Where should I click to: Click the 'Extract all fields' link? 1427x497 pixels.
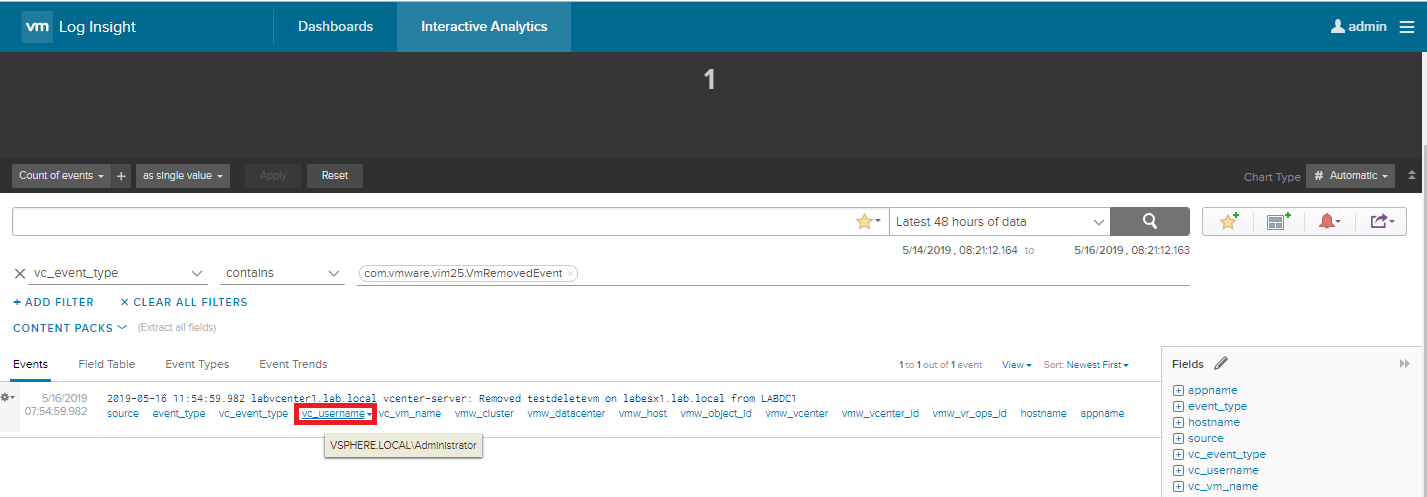coord(177,328)
